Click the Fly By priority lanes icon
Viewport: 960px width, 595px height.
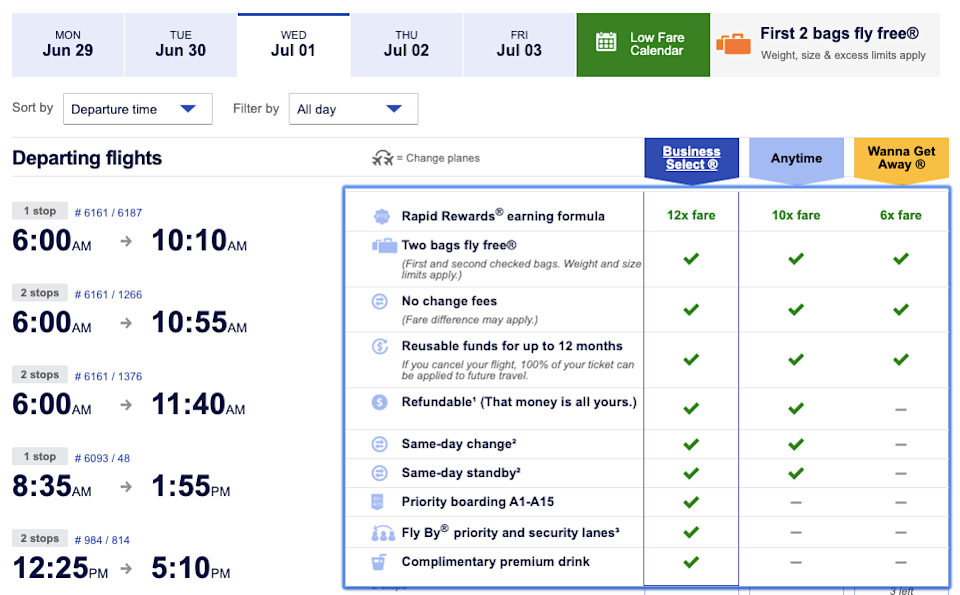click(x=383, y=533)
